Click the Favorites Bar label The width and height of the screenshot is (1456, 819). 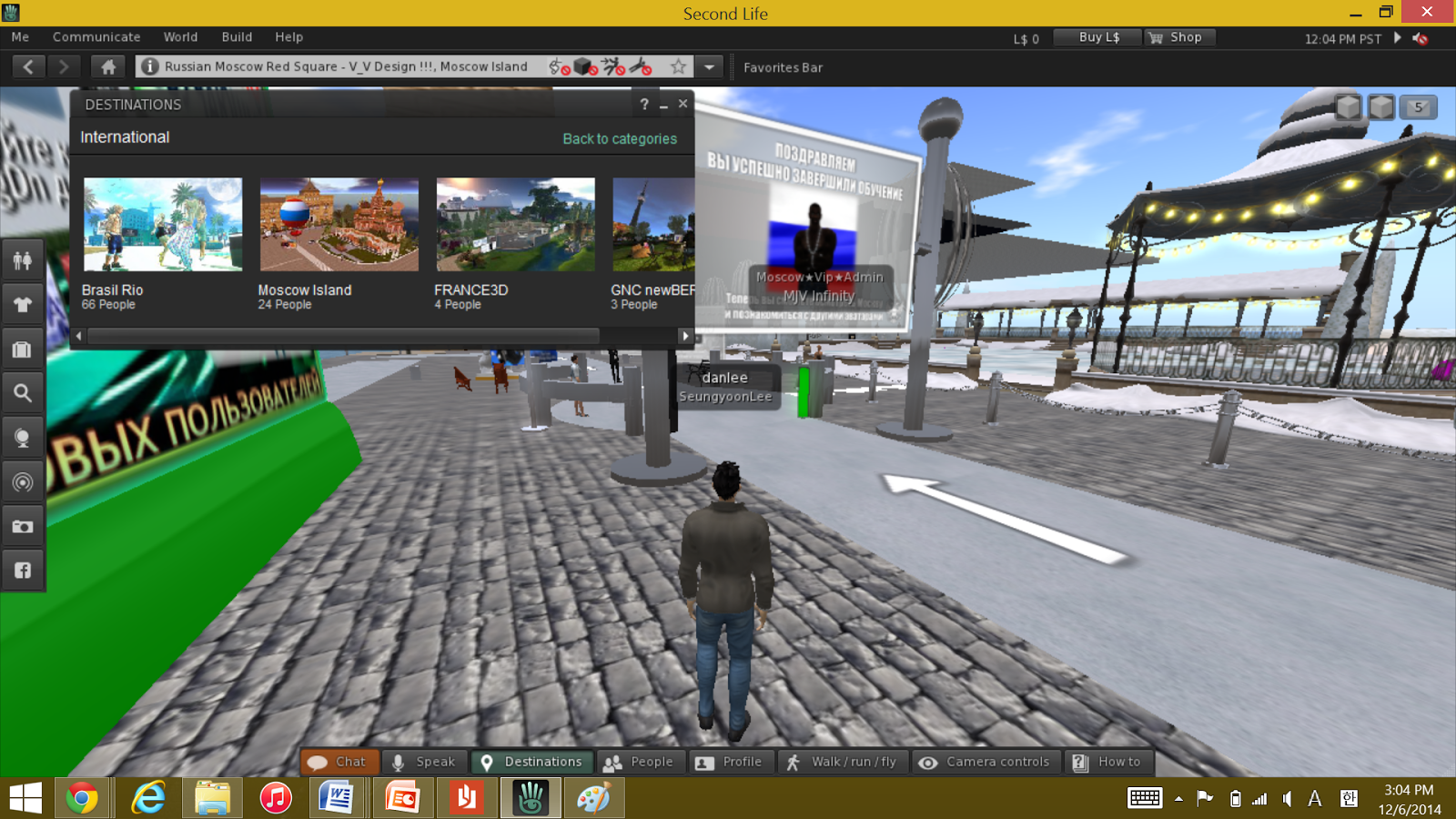click(783, 67)
